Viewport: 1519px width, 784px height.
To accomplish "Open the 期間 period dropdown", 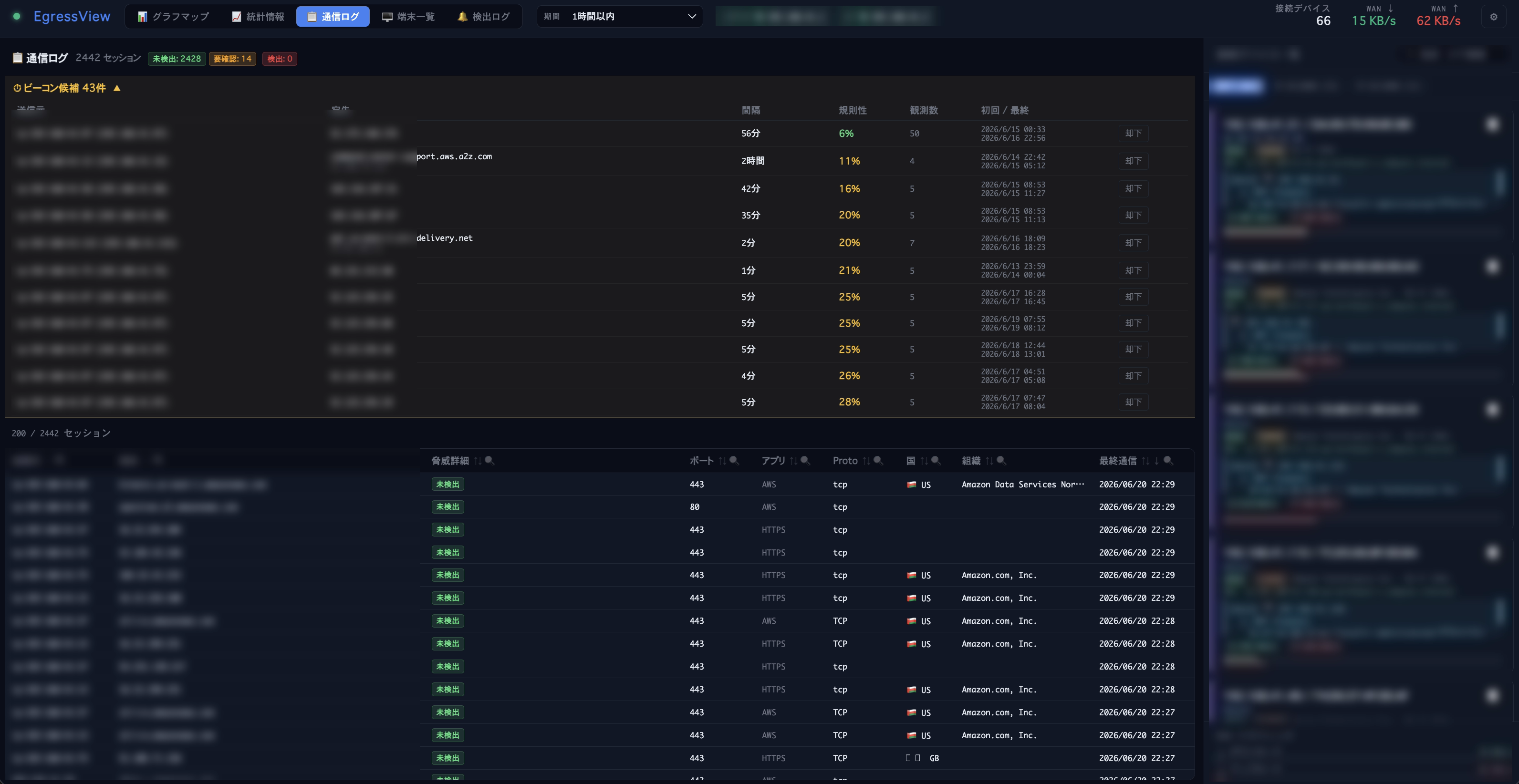I will 619,17.
